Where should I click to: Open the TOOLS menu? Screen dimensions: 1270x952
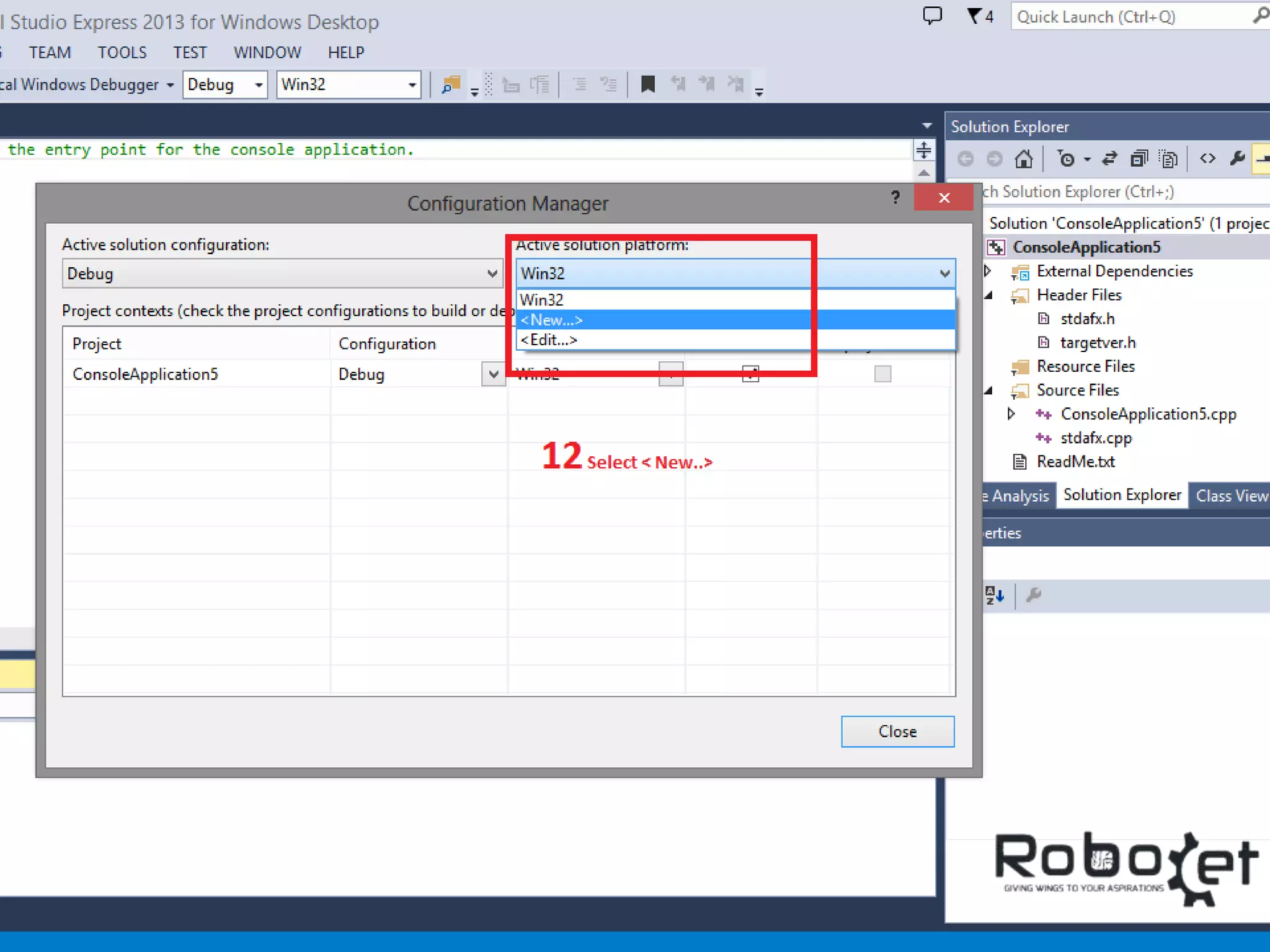pyautogui.click(x=122, y=53)
